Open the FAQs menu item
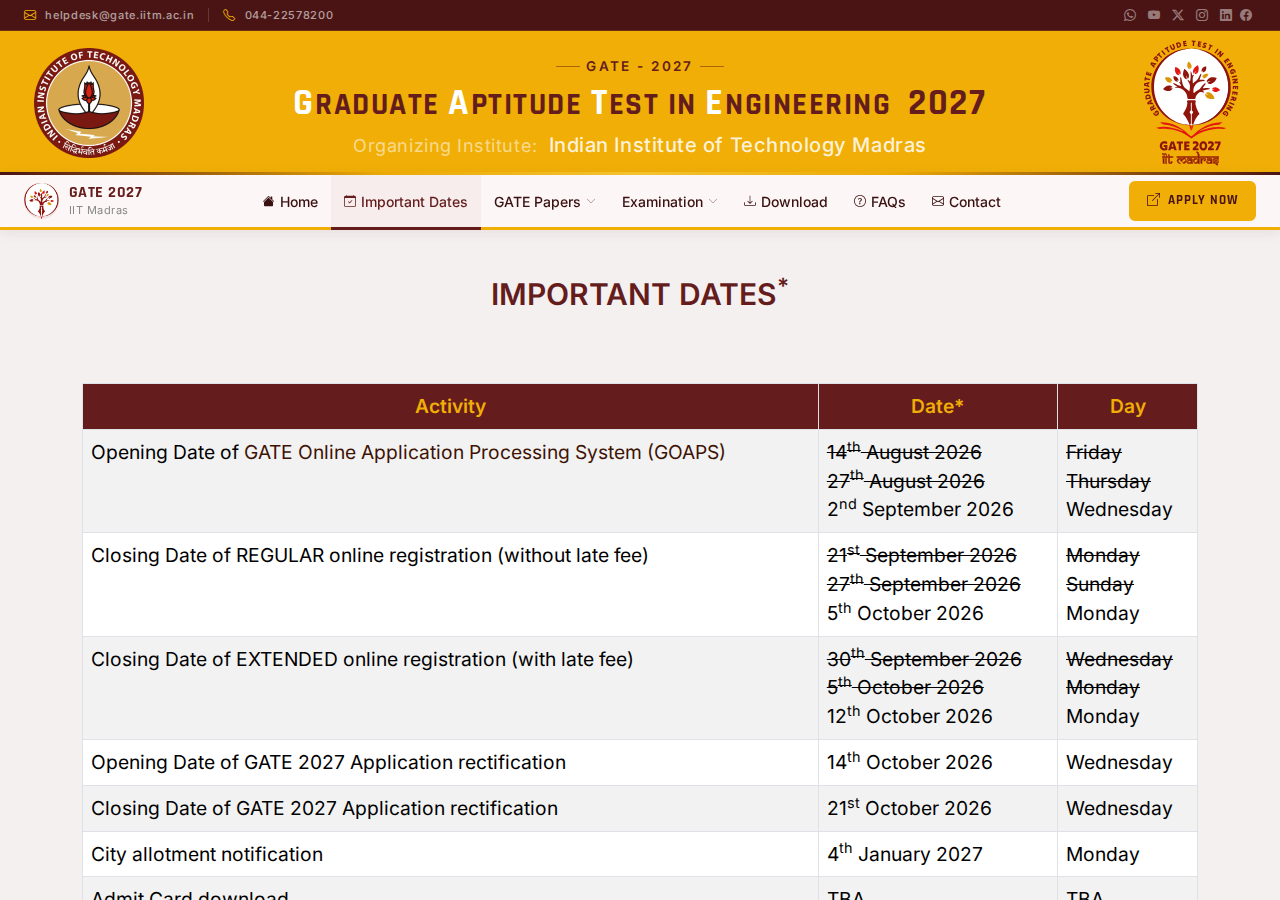This screenshot has height=900, width=1280. pos(879,202)
